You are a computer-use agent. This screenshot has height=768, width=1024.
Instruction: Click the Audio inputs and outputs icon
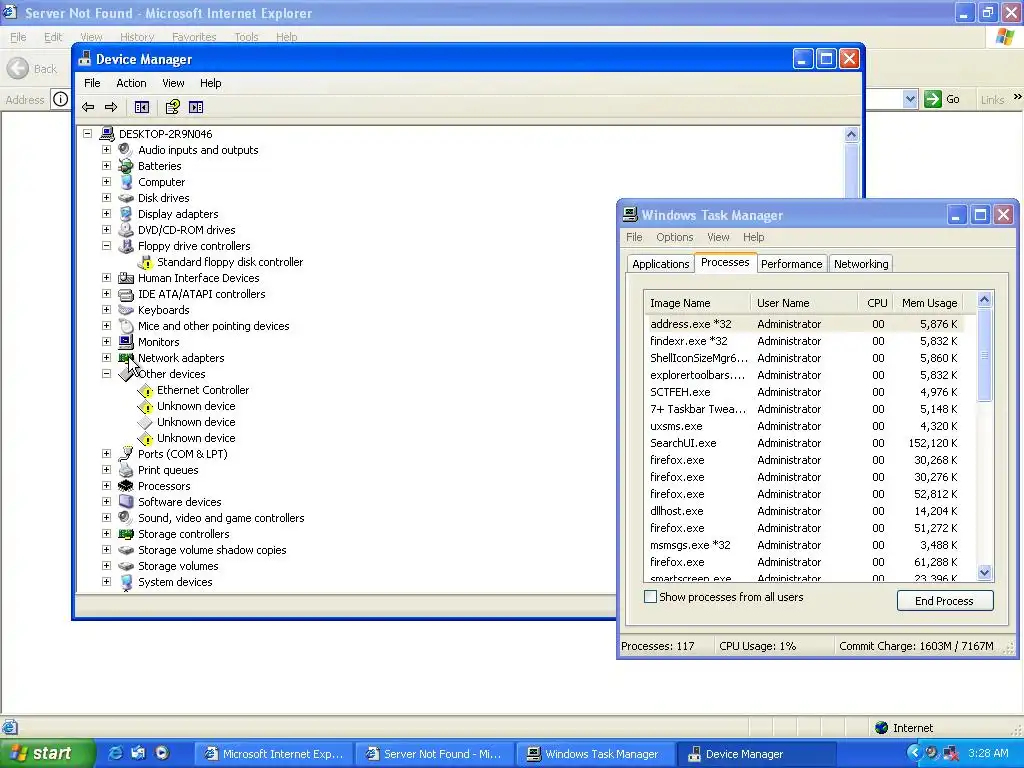[126, 150]
